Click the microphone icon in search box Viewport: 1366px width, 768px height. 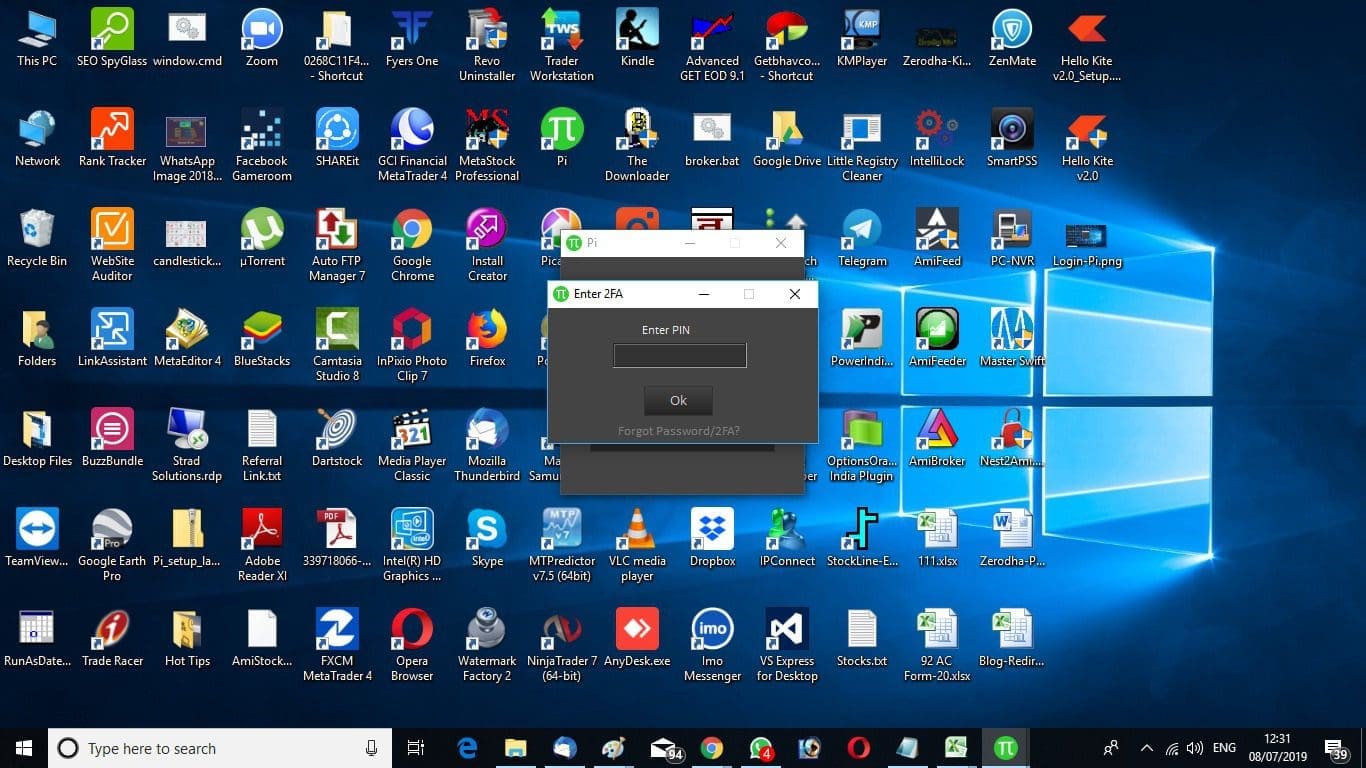point(371,748)
